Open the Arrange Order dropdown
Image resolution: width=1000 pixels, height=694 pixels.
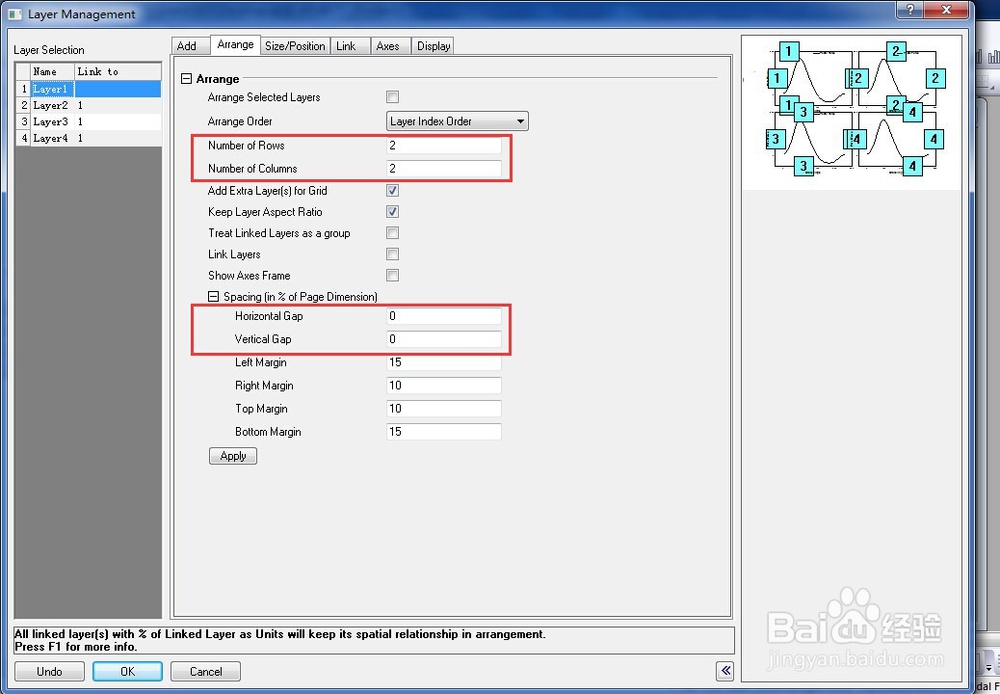pyautogui.click(x=457, y=121)
